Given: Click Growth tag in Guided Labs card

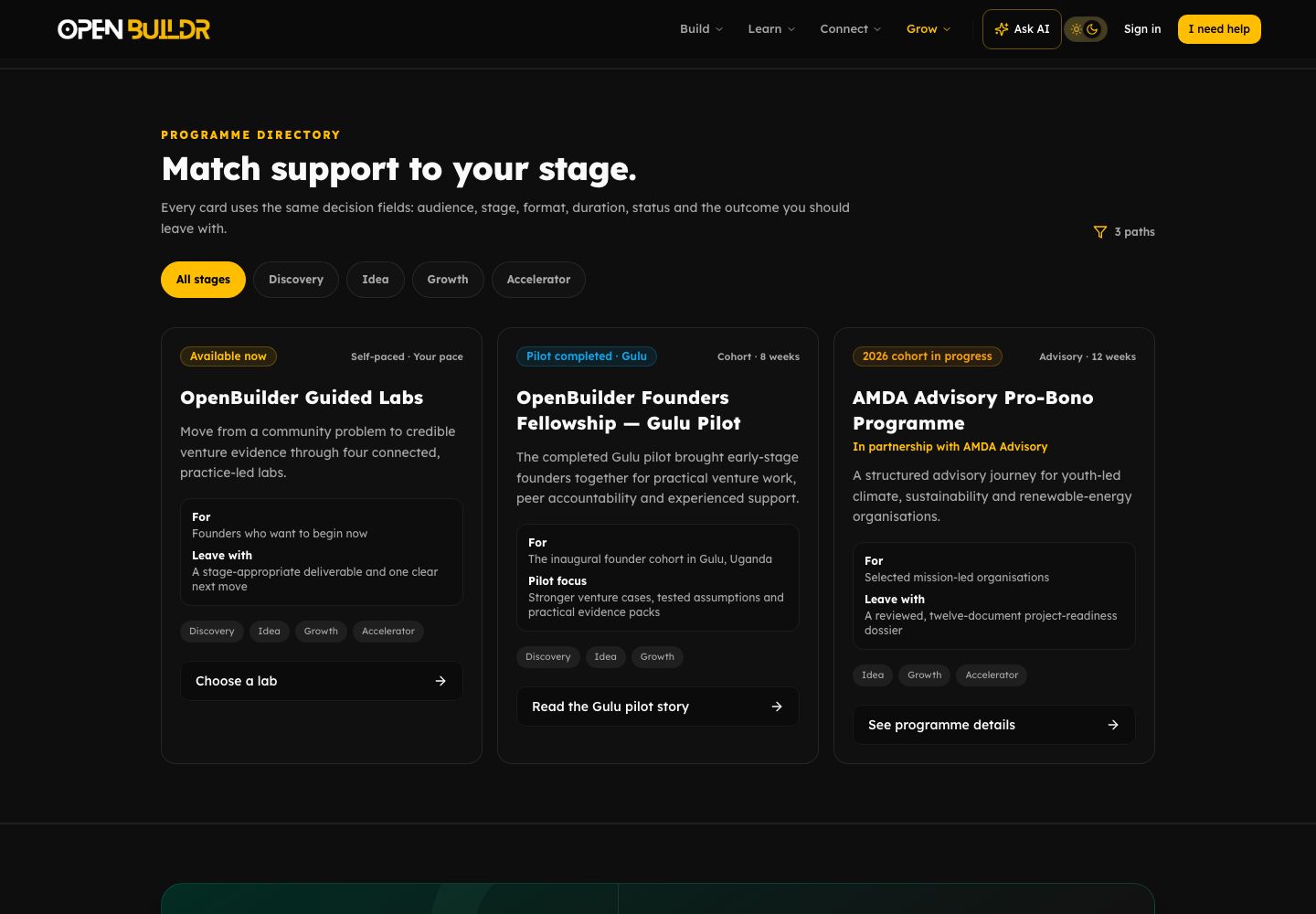Looking at the screenshot, I should click(321, 632).
